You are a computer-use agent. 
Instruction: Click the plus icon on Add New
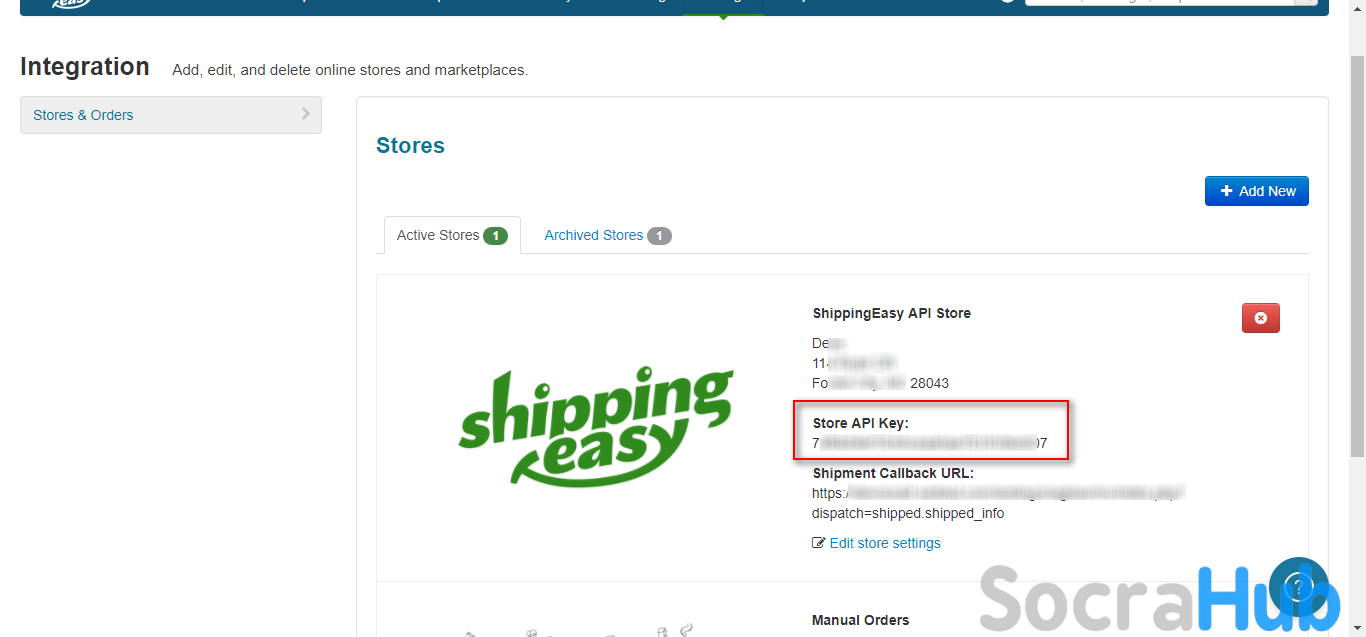click(1226, 191)
